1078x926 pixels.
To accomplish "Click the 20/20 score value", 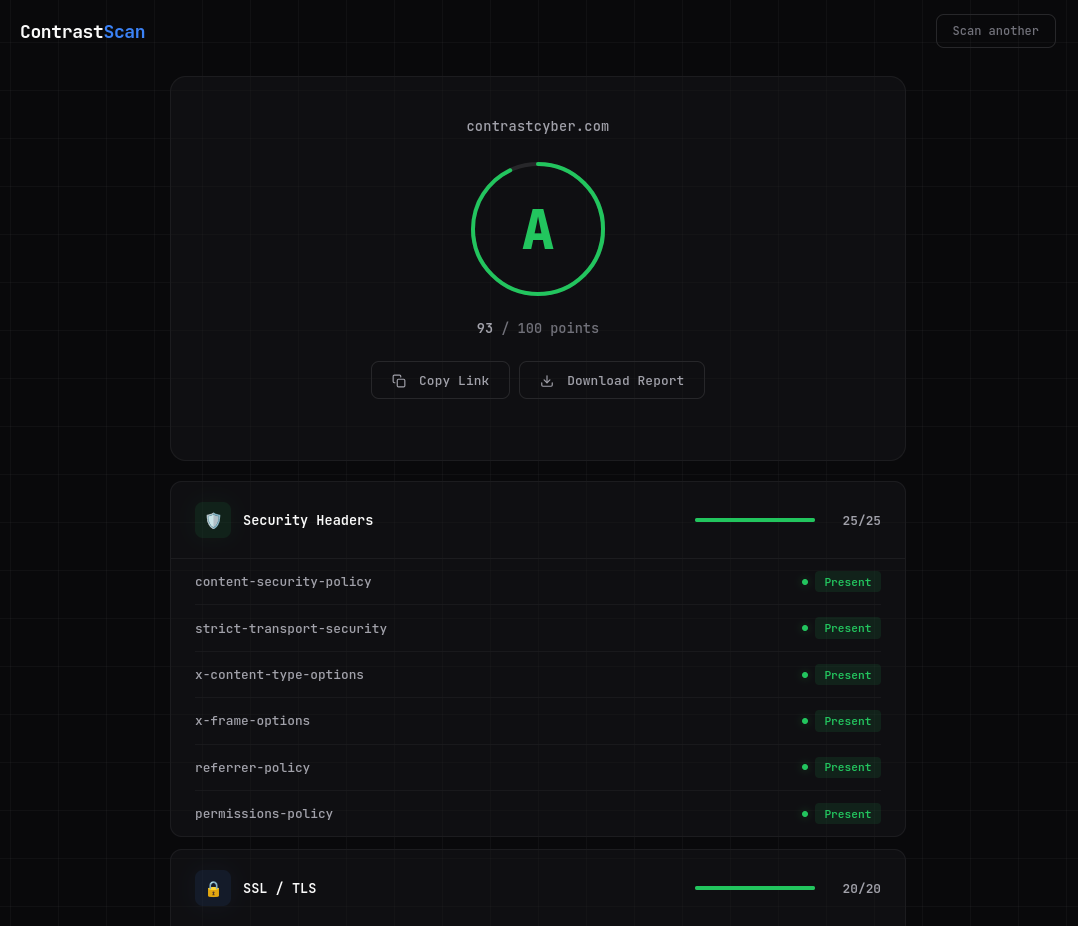I will pyautogui.click(x=861, y=889).
